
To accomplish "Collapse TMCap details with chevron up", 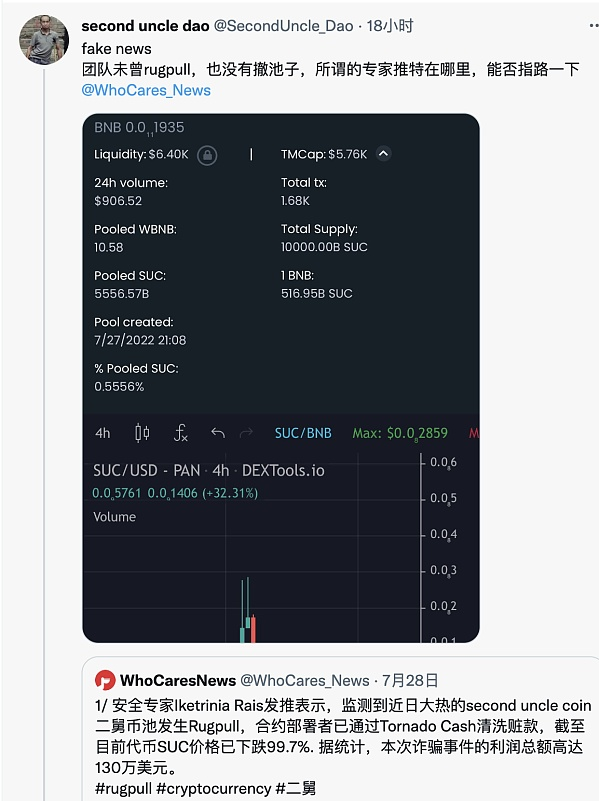I will pyautogui.click(x=384, y=153).
